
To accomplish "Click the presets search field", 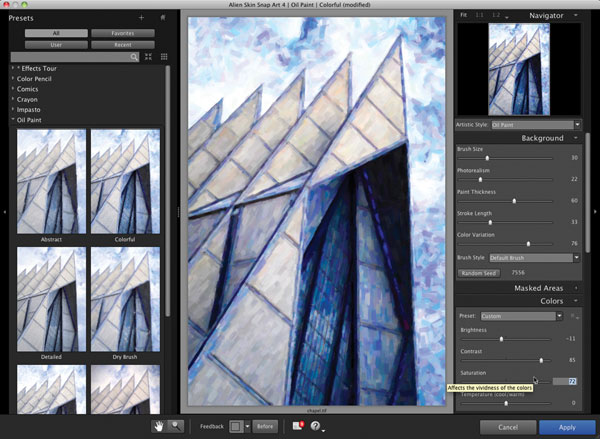I will point(71,57).
